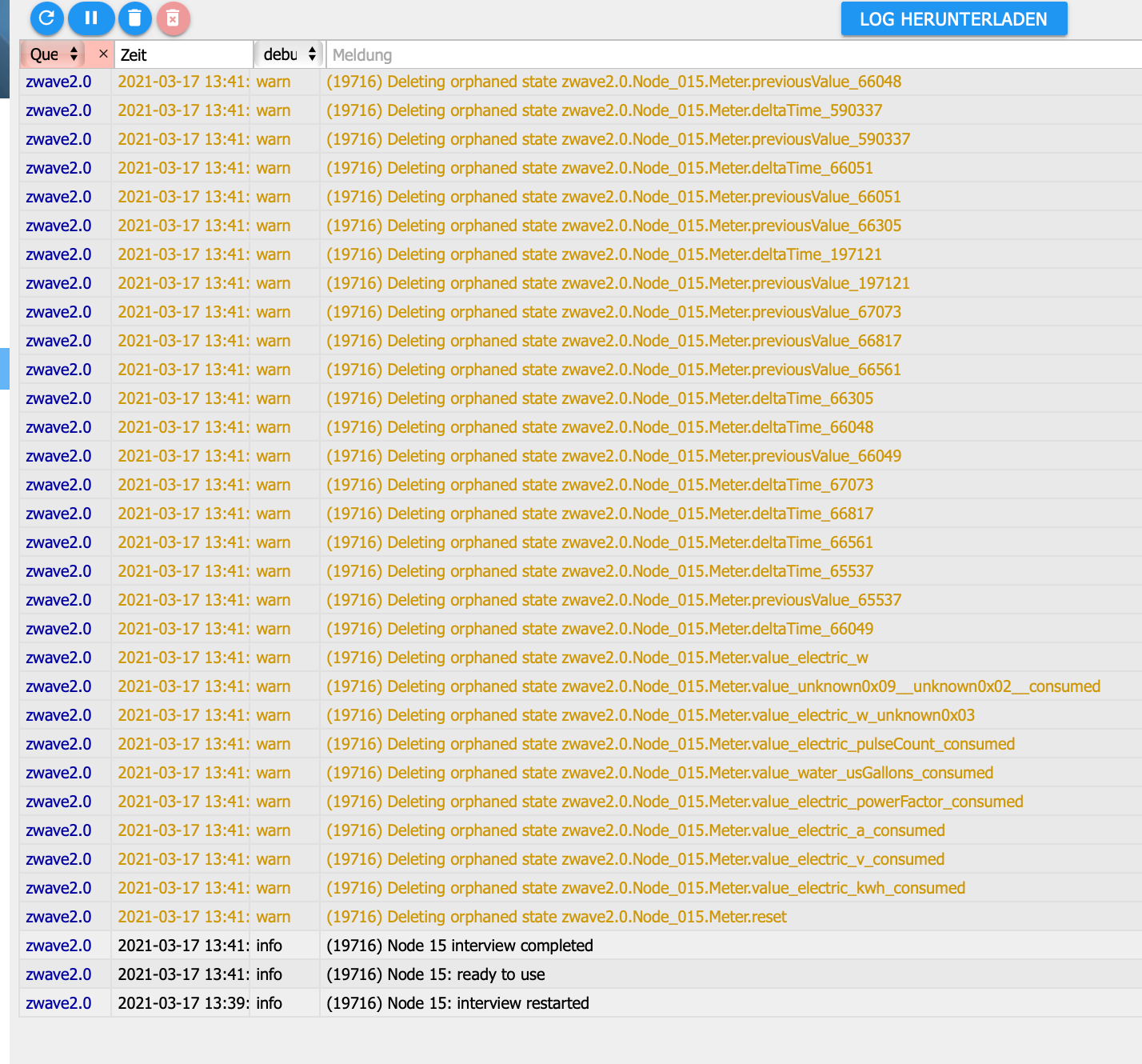Click message ending in previousValue_197121
The height and width of the screenshot is (1064, 1142).
pos(618,283)
